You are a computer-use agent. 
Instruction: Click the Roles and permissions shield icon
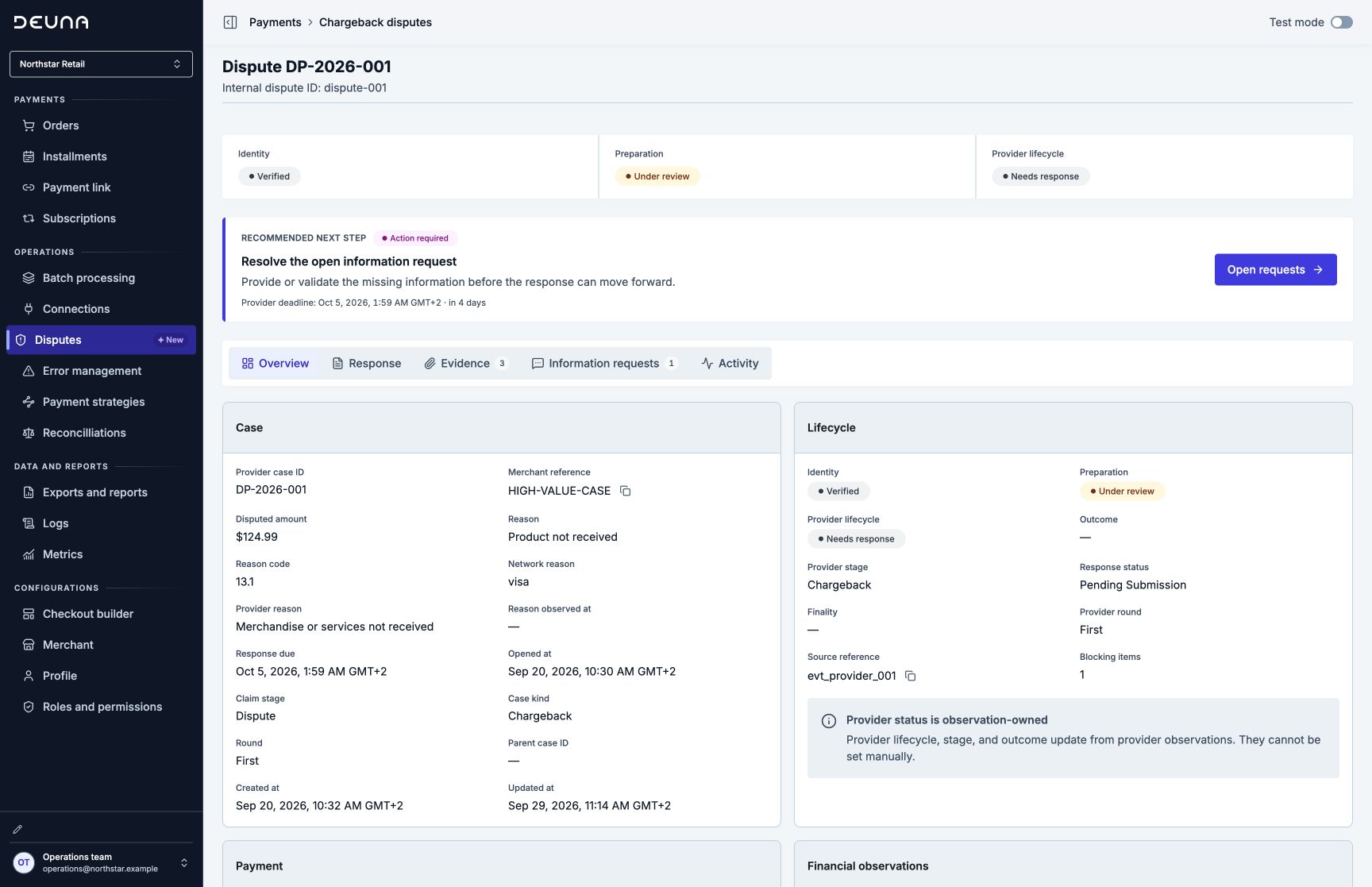click(x=29, y=707)
